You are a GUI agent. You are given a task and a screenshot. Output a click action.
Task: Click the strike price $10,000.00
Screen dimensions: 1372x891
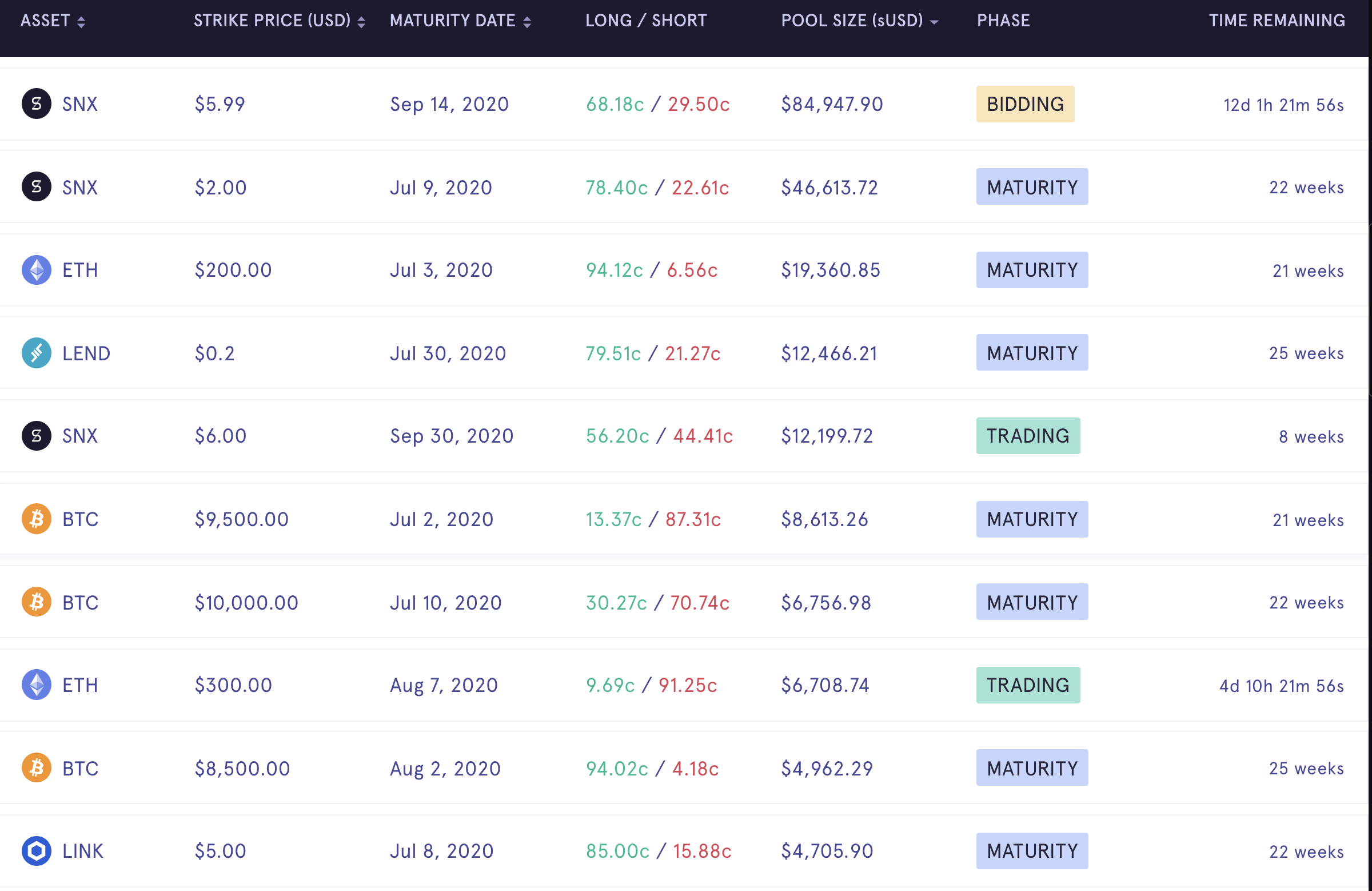[246, 603]
